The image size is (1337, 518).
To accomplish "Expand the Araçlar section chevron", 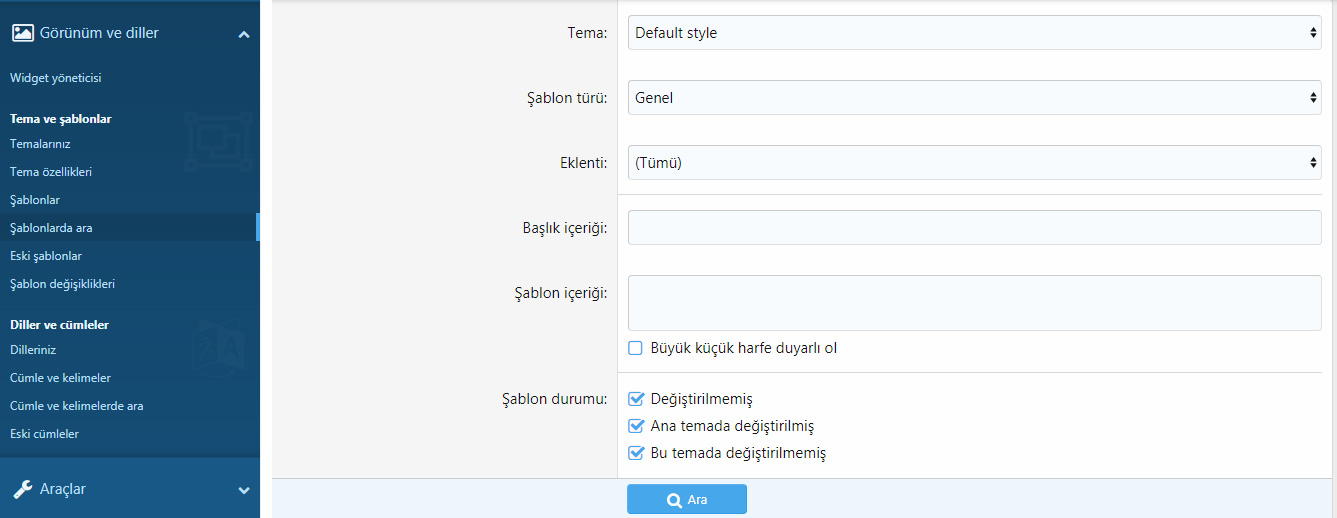I will coord(244,490).
